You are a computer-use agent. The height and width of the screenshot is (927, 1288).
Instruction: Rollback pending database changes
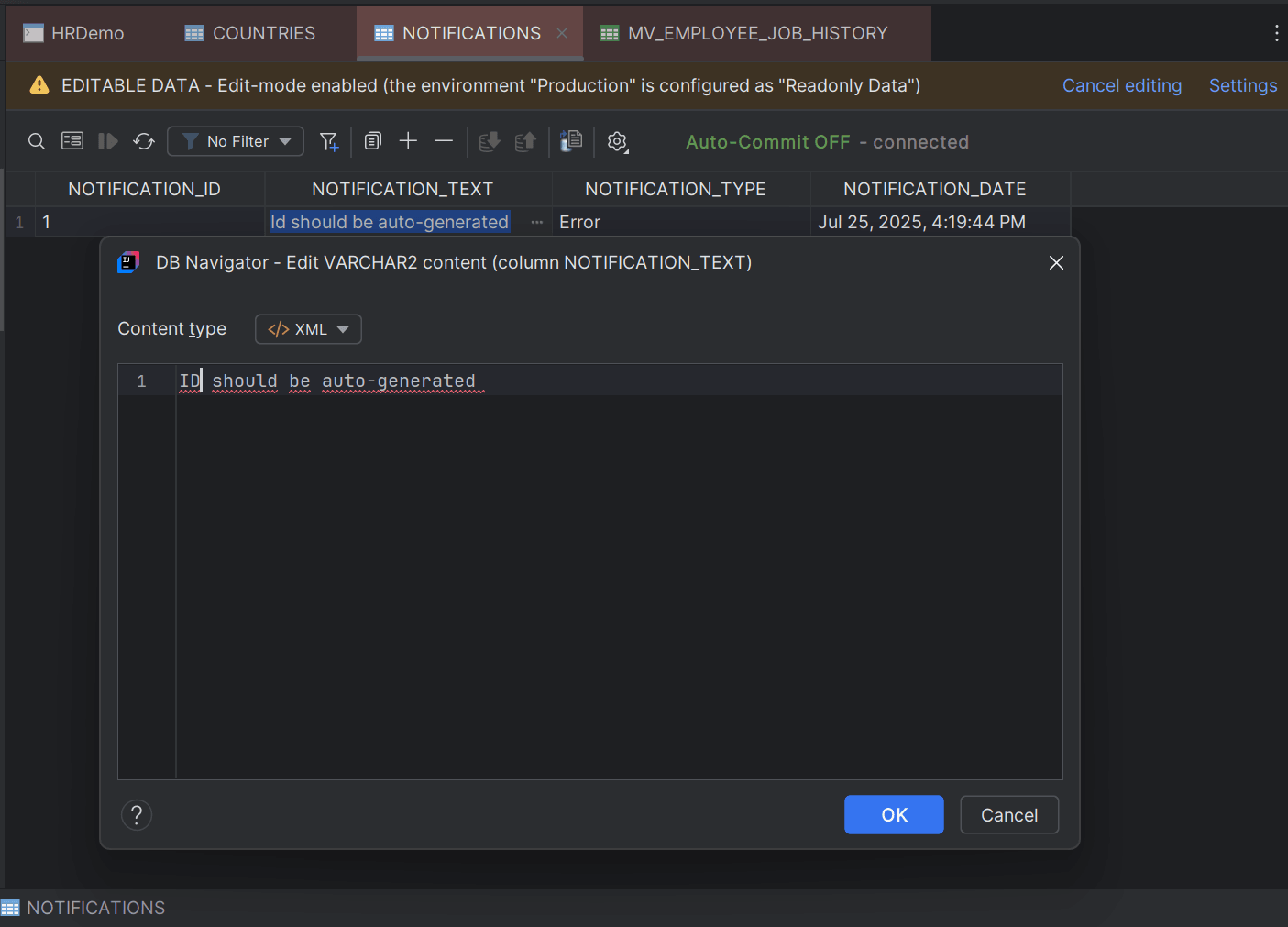(524, 141)
